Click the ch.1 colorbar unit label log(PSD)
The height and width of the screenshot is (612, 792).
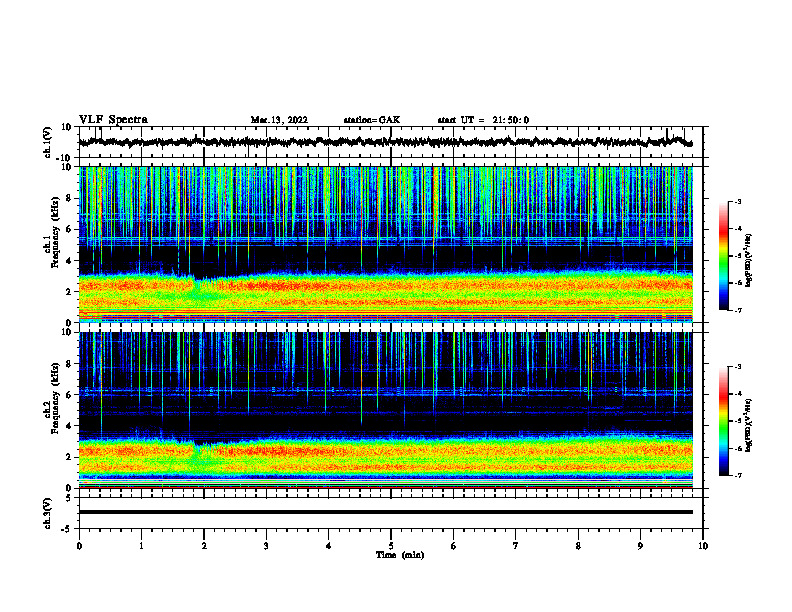[749, 261]
